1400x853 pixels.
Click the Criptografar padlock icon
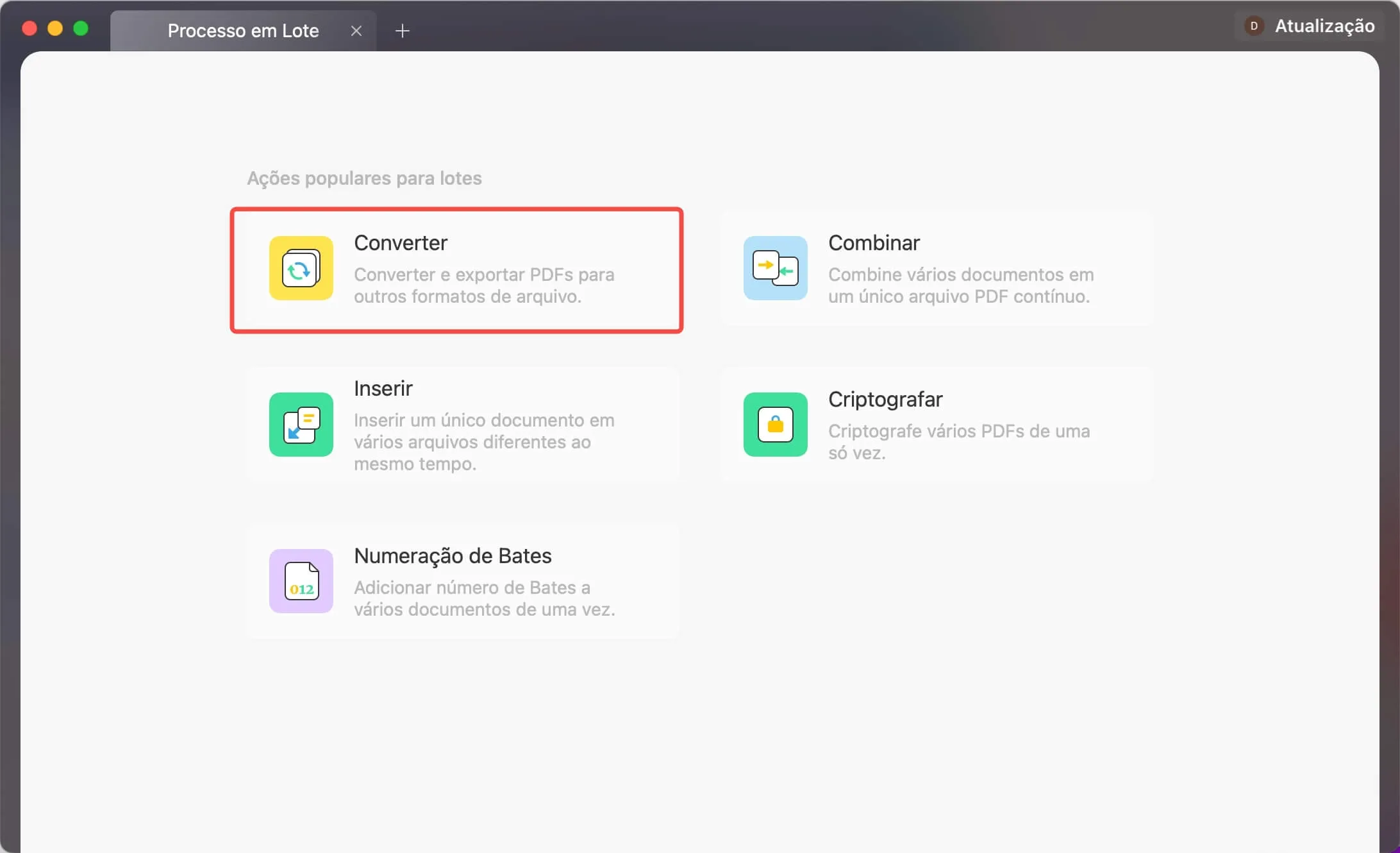pos(775,425)
